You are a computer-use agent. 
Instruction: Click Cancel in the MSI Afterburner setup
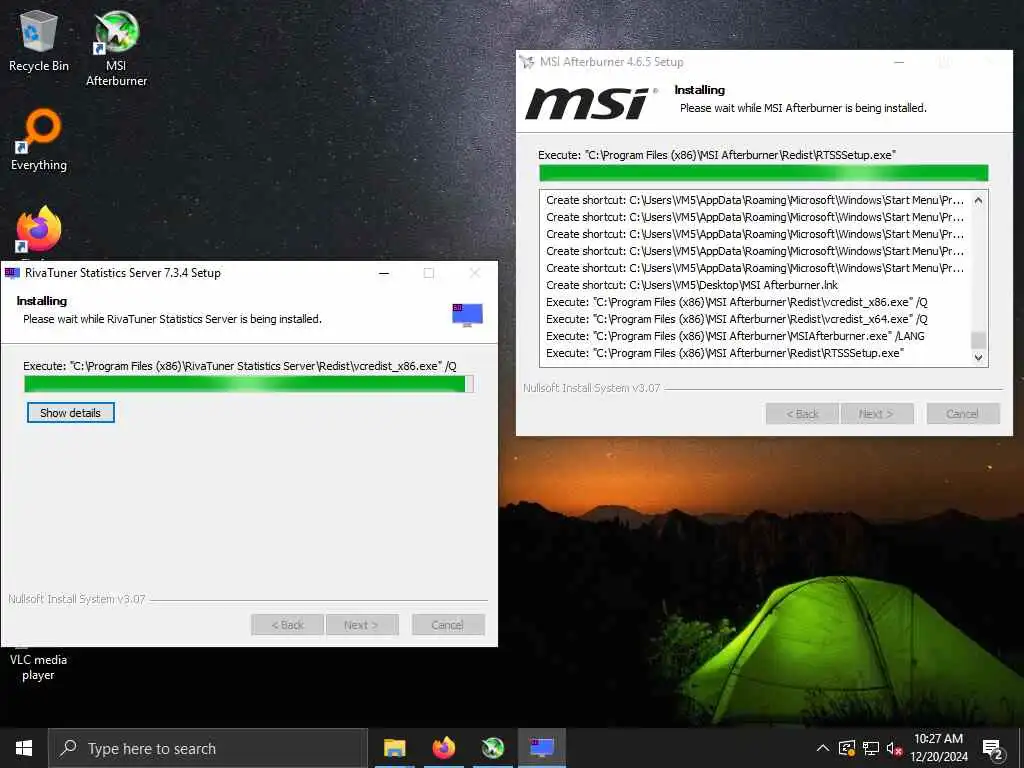[x=963, y=413]
